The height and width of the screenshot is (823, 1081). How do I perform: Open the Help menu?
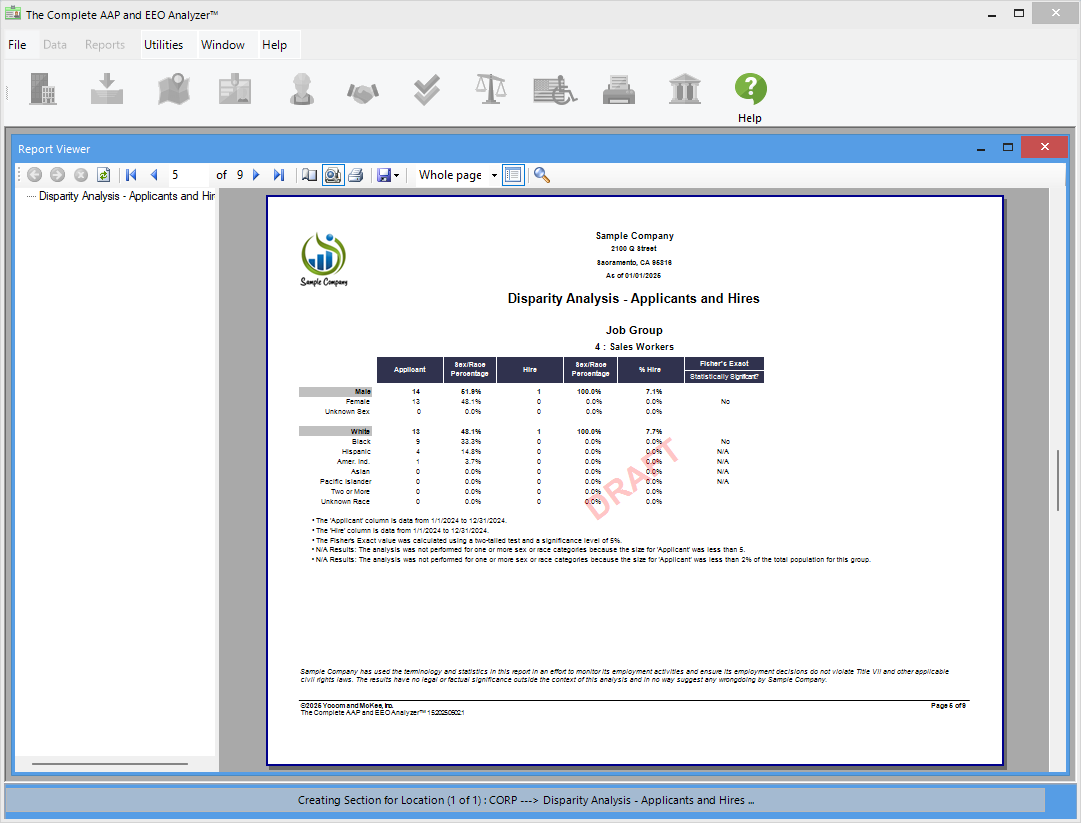pos(274,45)
